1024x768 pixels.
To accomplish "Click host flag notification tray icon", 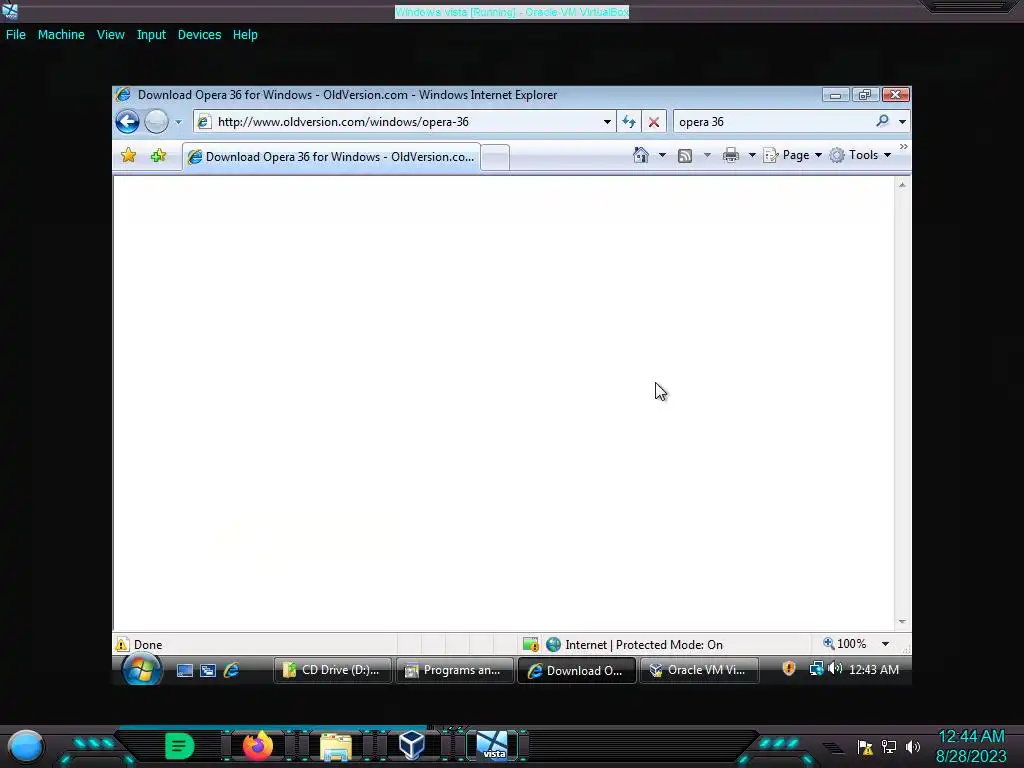I will (865, 746).
